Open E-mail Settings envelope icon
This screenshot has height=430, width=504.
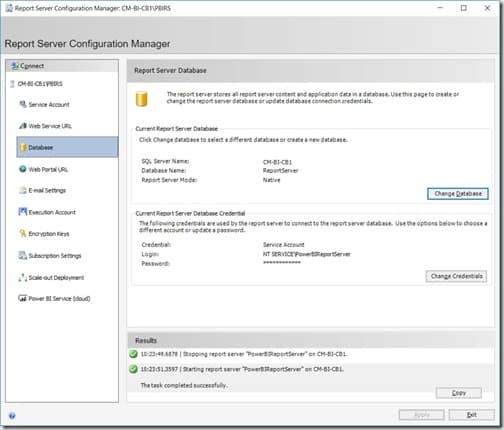tap(23, 190)
